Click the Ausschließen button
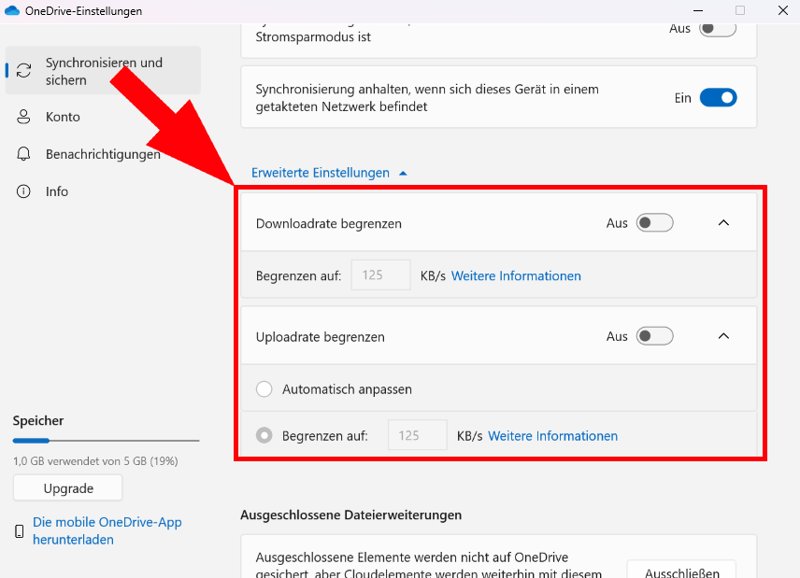The width and height of the screenshot is (800, 578). coord(682,571)
